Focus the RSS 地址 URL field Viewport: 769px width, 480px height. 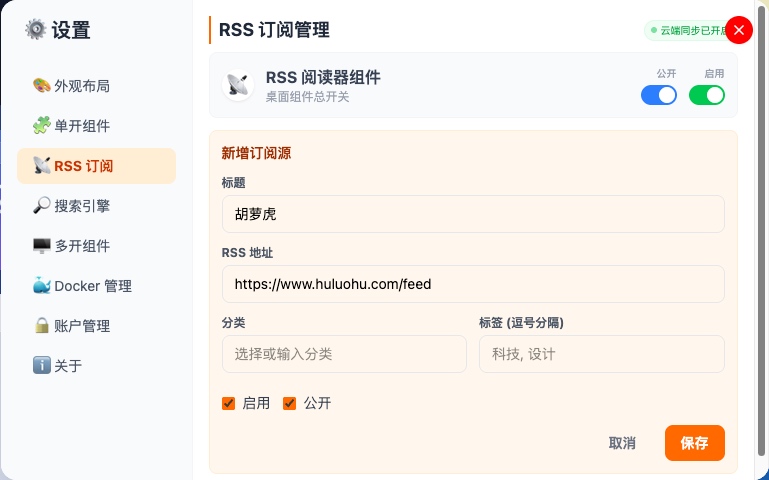[473, 284]
